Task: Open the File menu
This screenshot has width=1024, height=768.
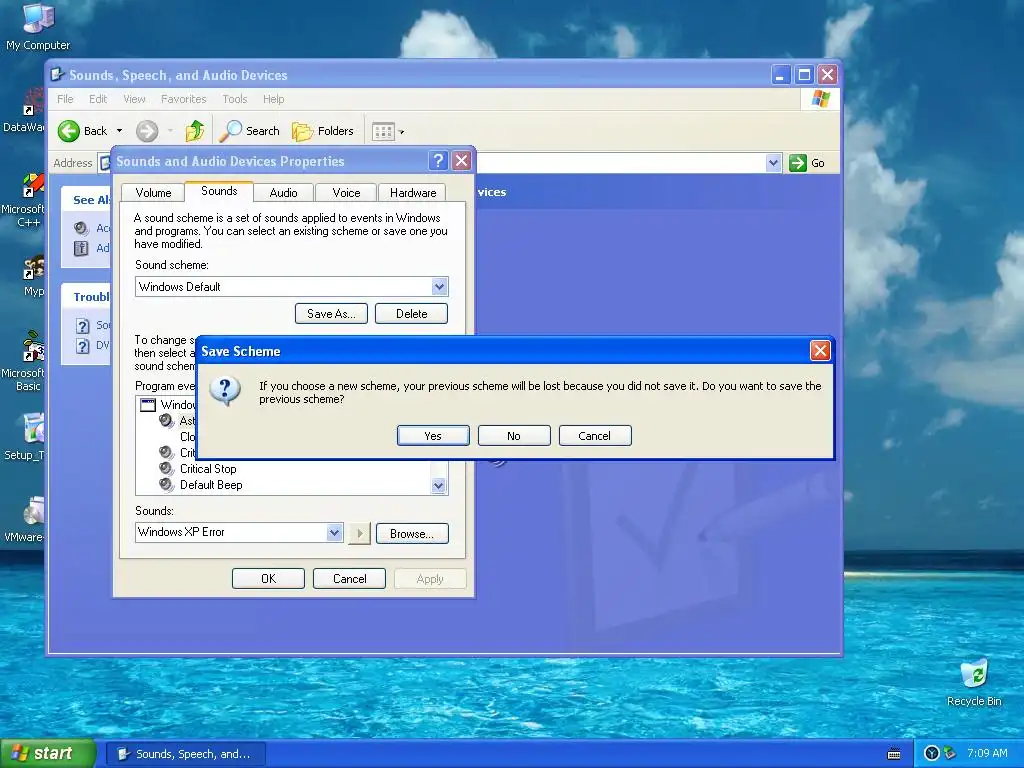Action: [x=65, y=99]
